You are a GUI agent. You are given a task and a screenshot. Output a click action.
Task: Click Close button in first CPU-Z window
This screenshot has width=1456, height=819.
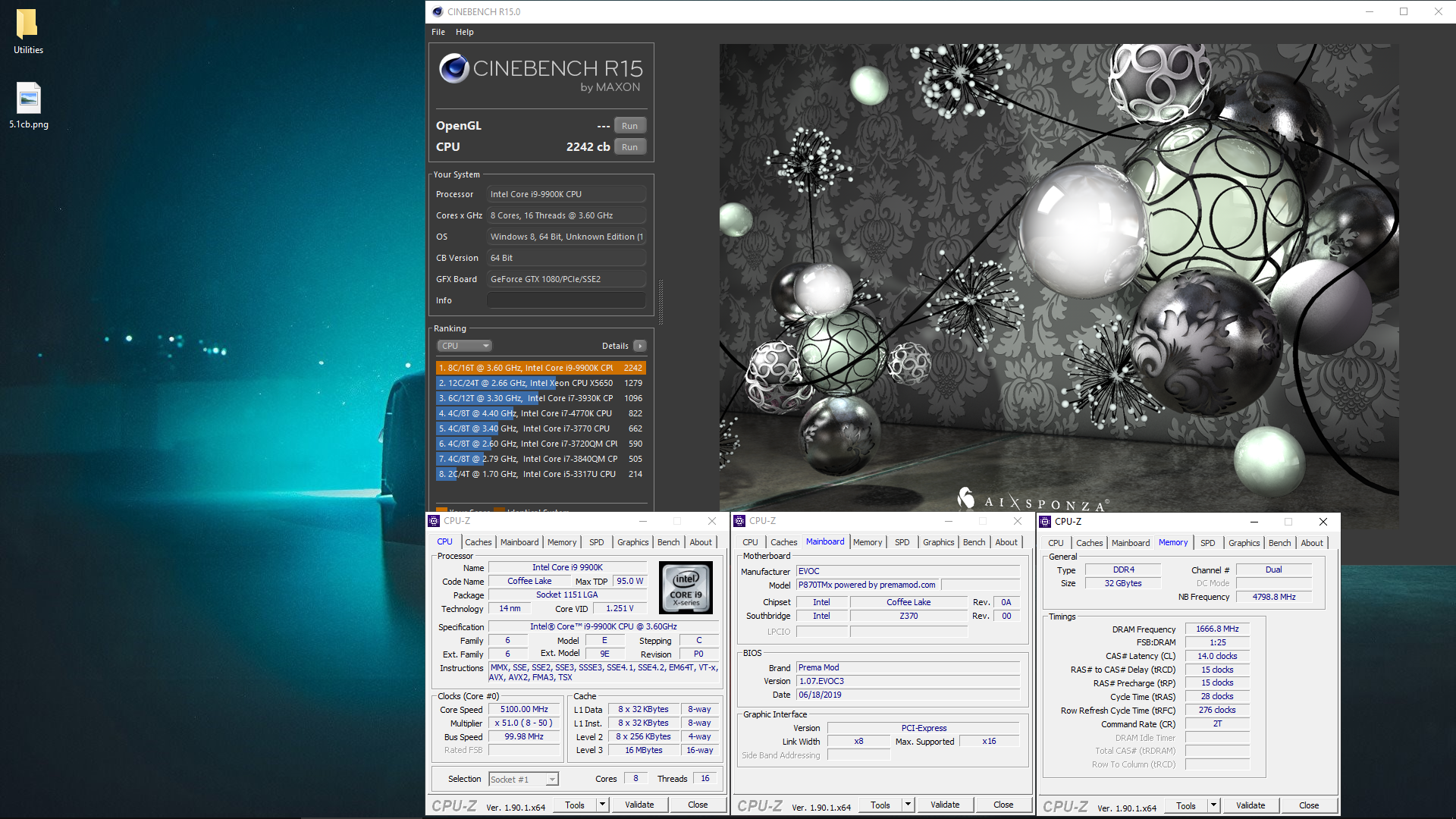point(698,805)
